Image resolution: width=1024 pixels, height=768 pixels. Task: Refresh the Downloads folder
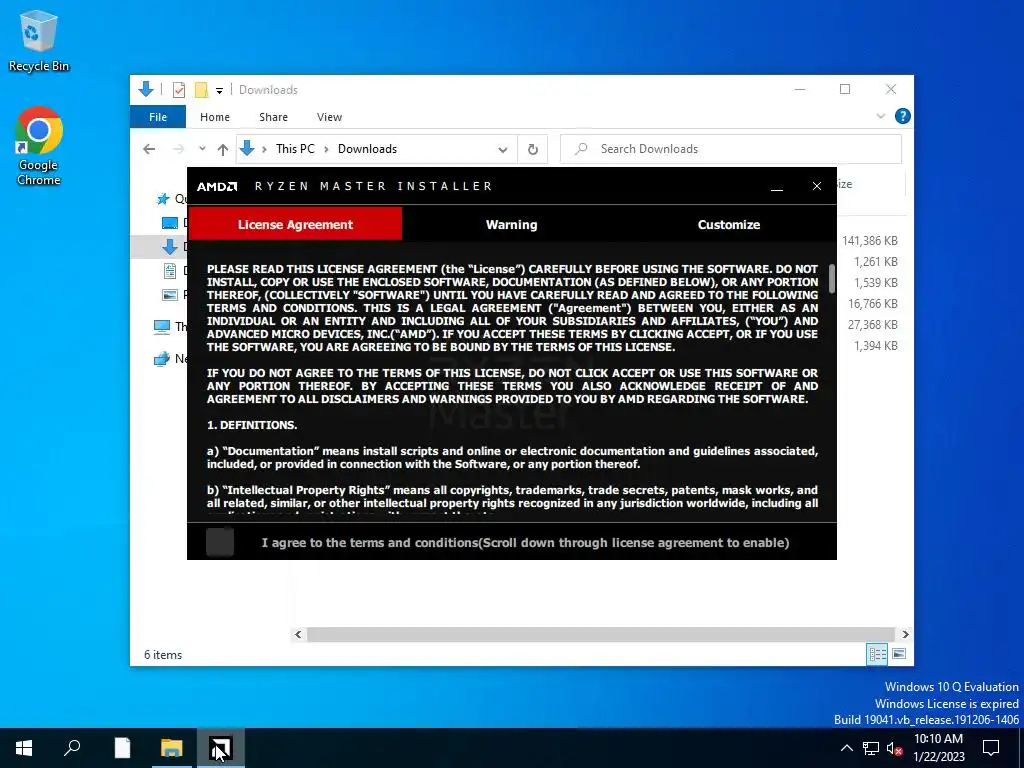[533, 150]
